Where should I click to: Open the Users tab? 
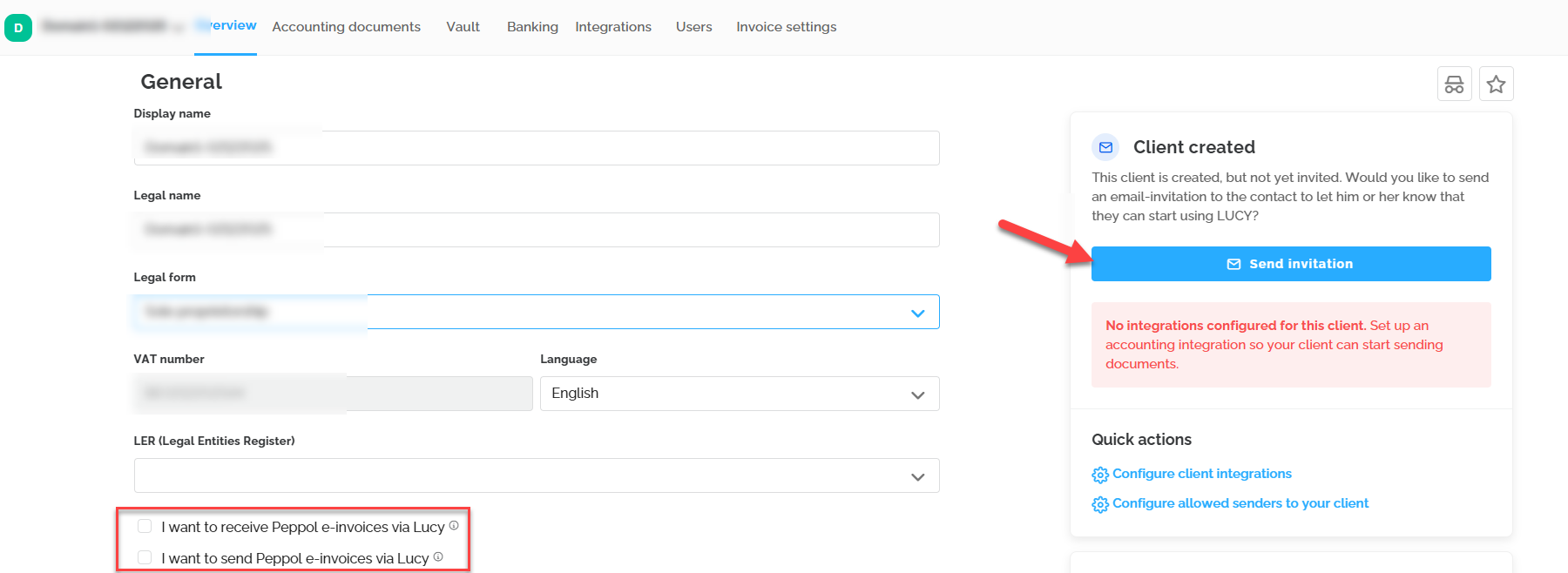click(x=694, y=27)
